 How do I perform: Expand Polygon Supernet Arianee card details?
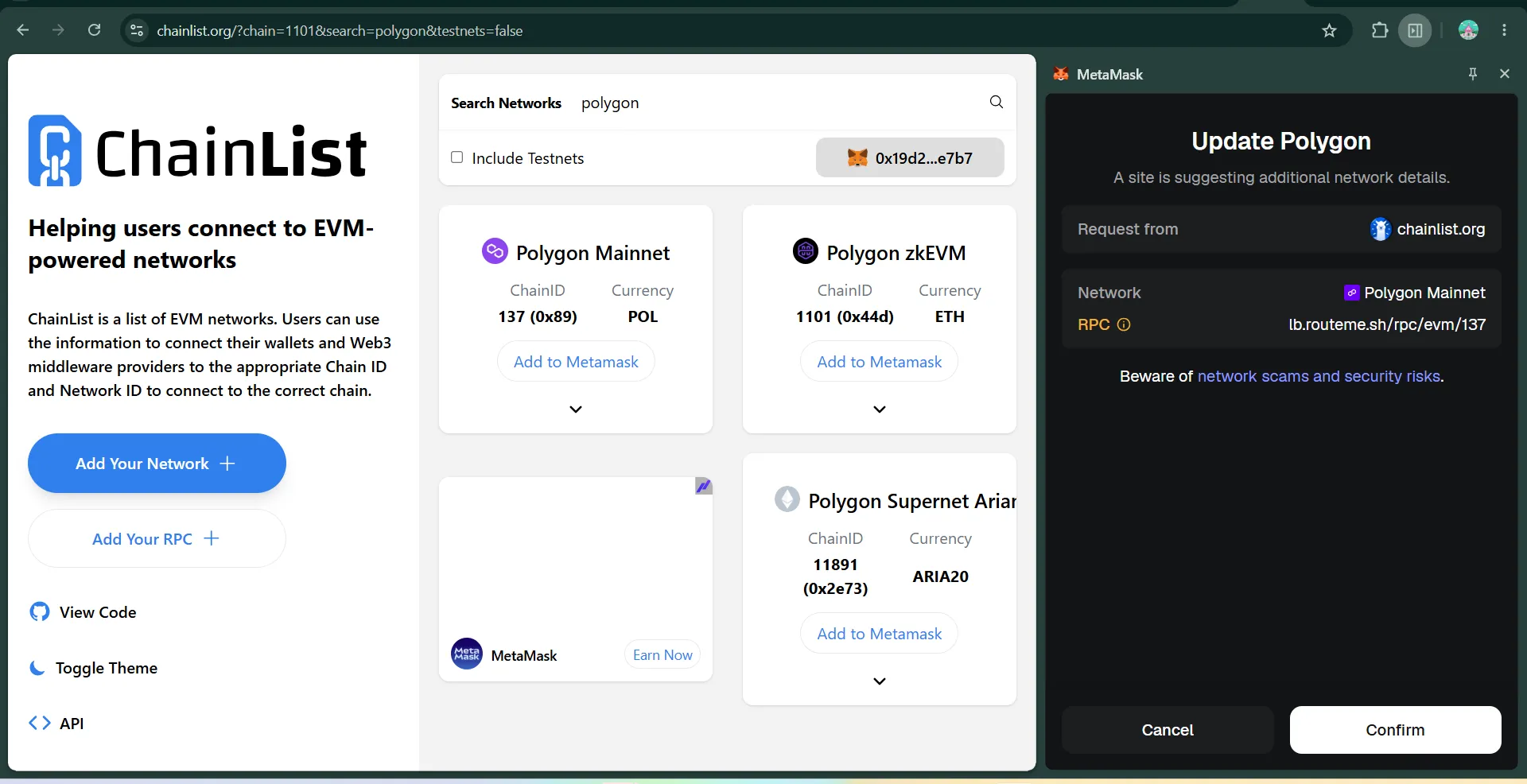[x=880, y=681]
